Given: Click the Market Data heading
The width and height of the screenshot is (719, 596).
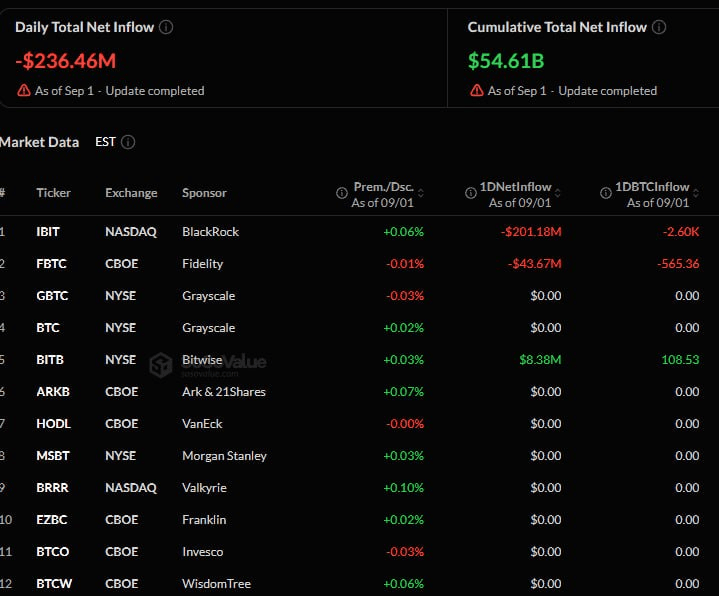Looking at the screenshot, I should coord(39,142).
